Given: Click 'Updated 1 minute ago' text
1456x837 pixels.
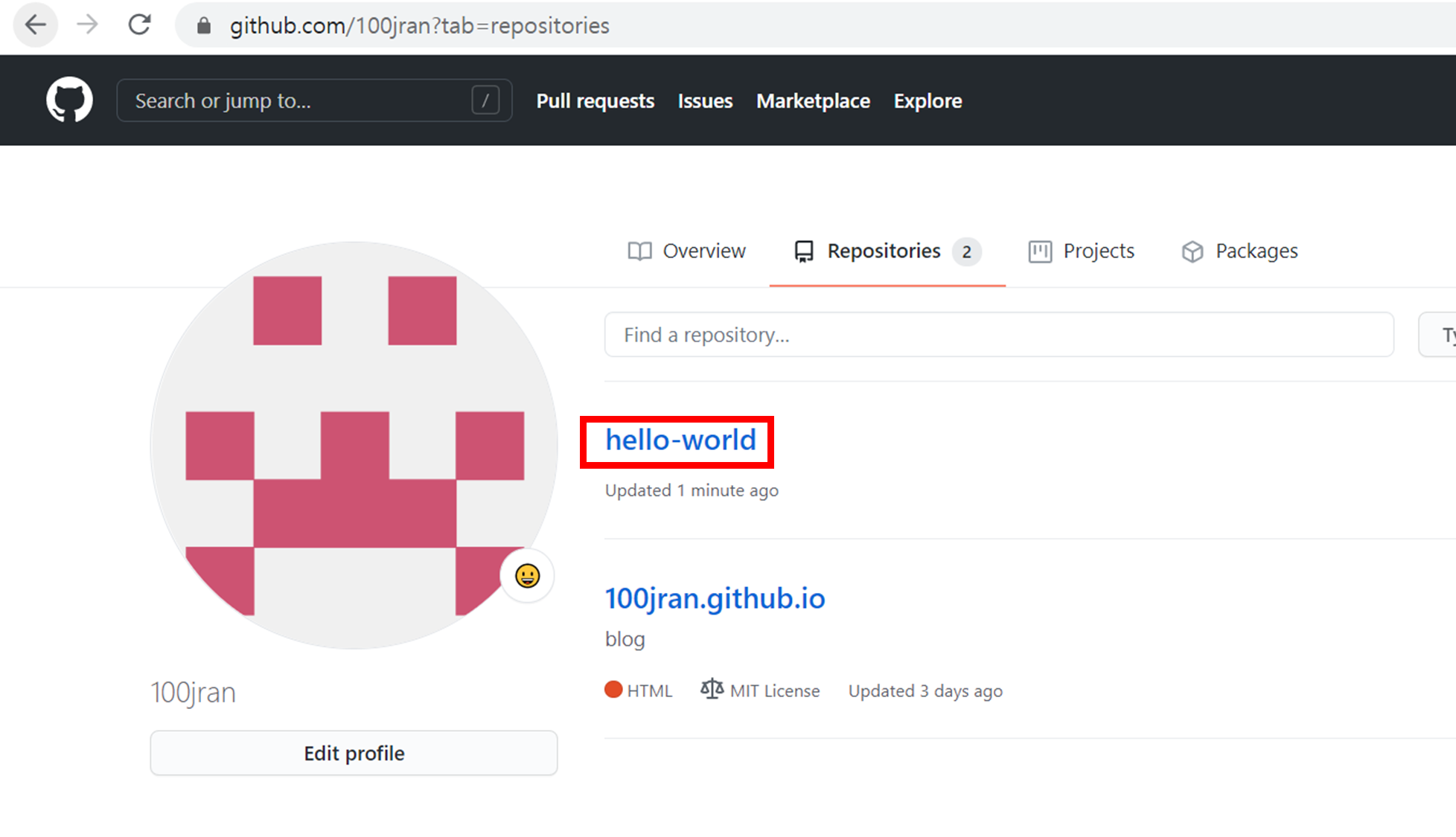Looking at the screenshot, I should pyautogui.click(x=692, y=490).
